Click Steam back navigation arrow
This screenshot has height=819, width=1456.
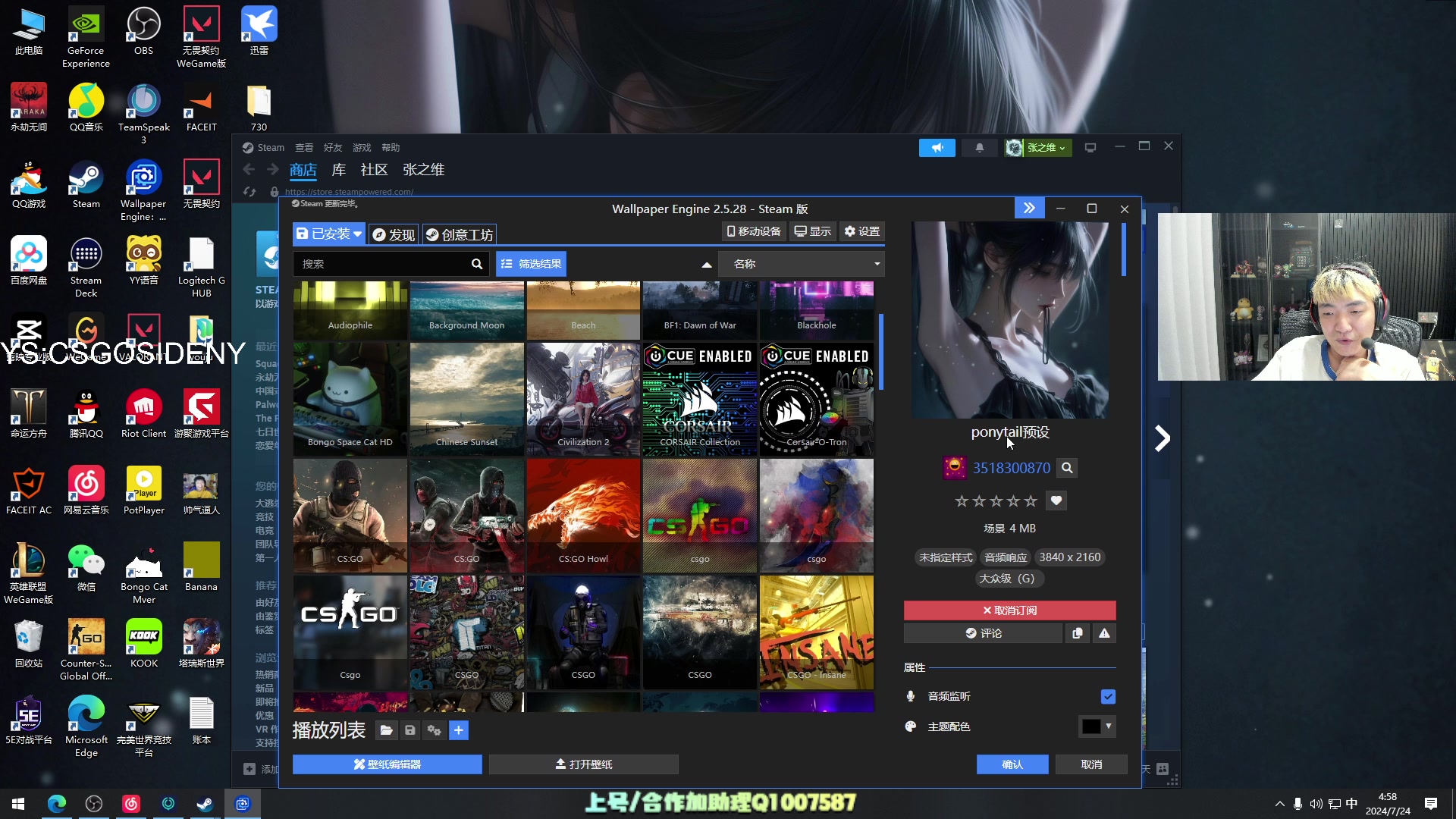(x=249, y=170)
